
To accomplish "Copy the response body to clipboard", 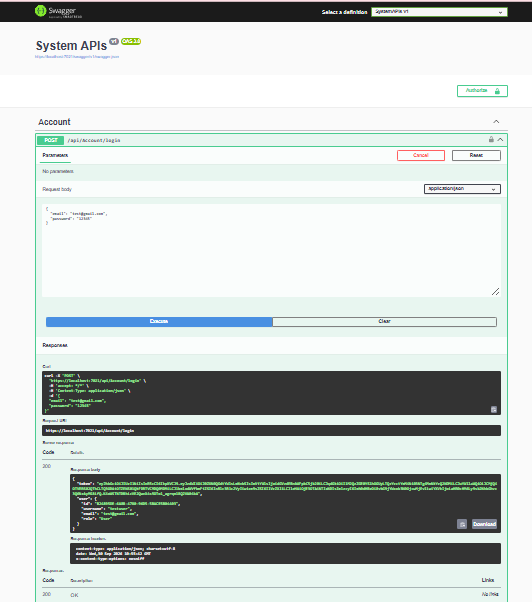I will coord(462,524).
